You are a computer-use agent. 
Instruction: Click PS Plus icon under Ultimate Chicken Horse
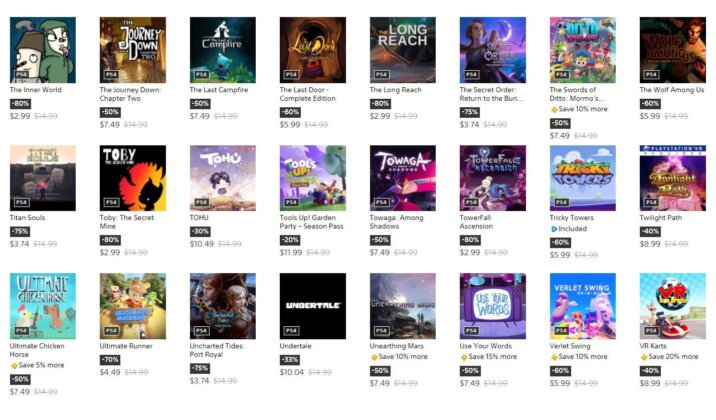click(14, 366)
